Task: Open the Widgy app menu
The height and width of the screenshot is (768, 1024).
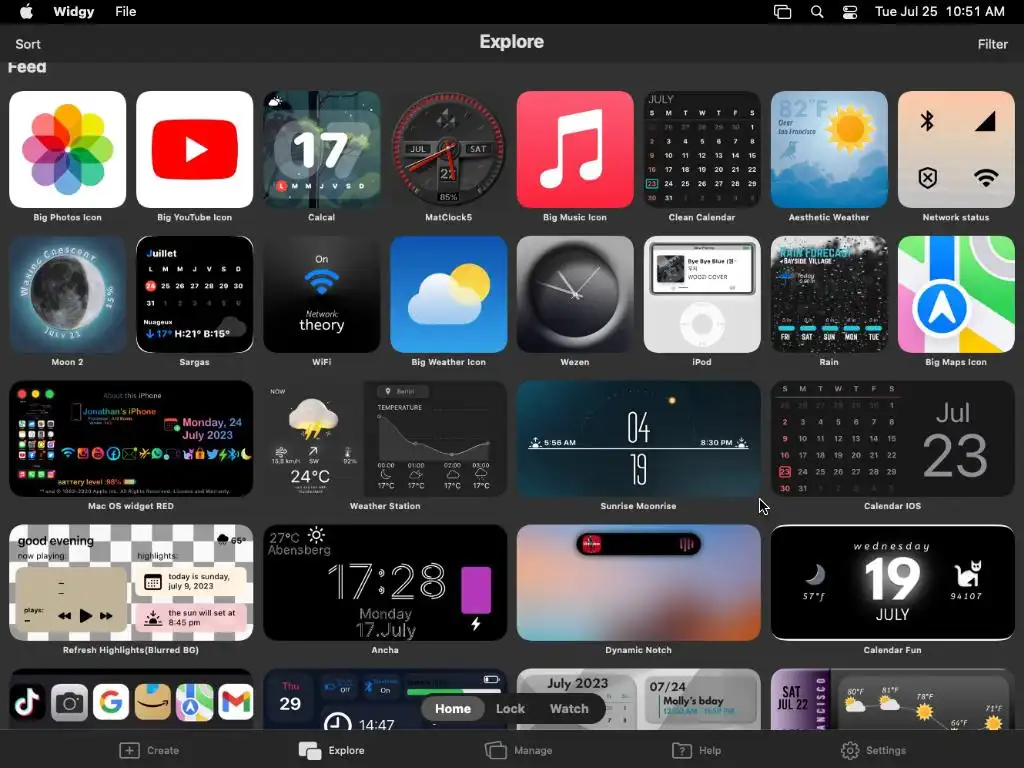Action: click(73, 12)
